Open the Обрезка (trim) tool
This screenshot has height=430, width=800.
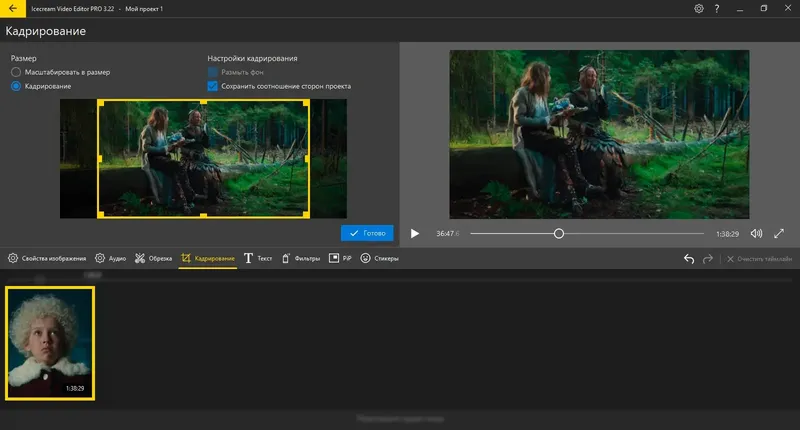click(154, 259)
